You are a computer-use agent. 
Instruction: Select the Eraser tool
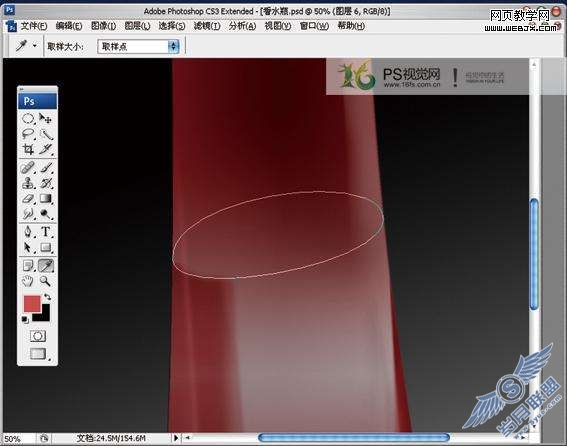tap(28, 199)
